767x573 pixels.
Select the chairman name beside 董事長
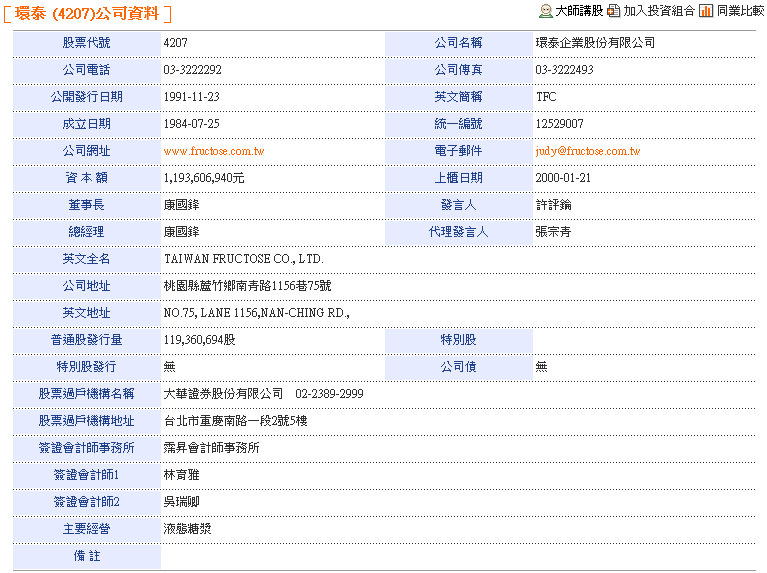[x=181, y=205]
